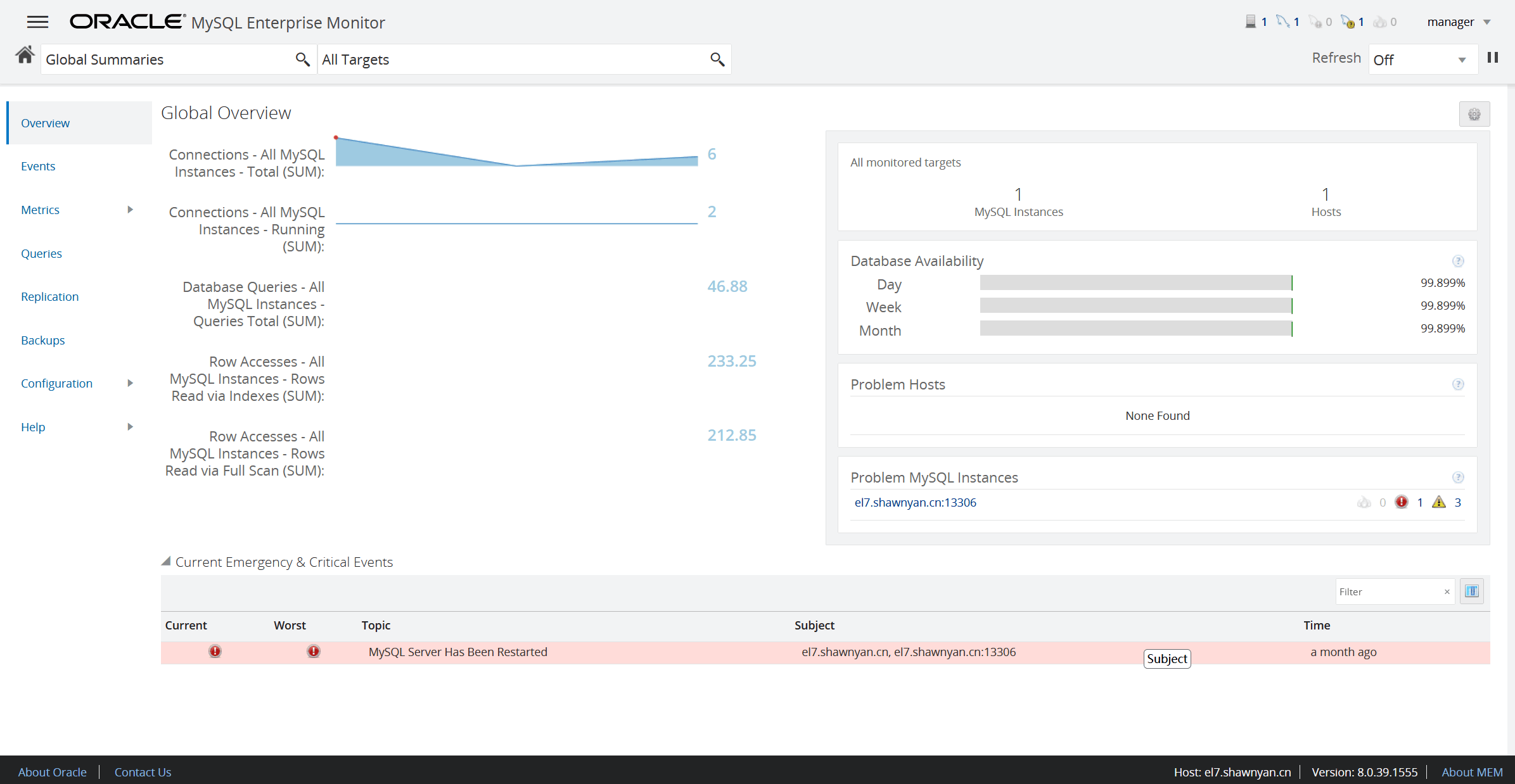Click the emergency events count icon in header
The image size is (1515, 784).
(1380, 22)
